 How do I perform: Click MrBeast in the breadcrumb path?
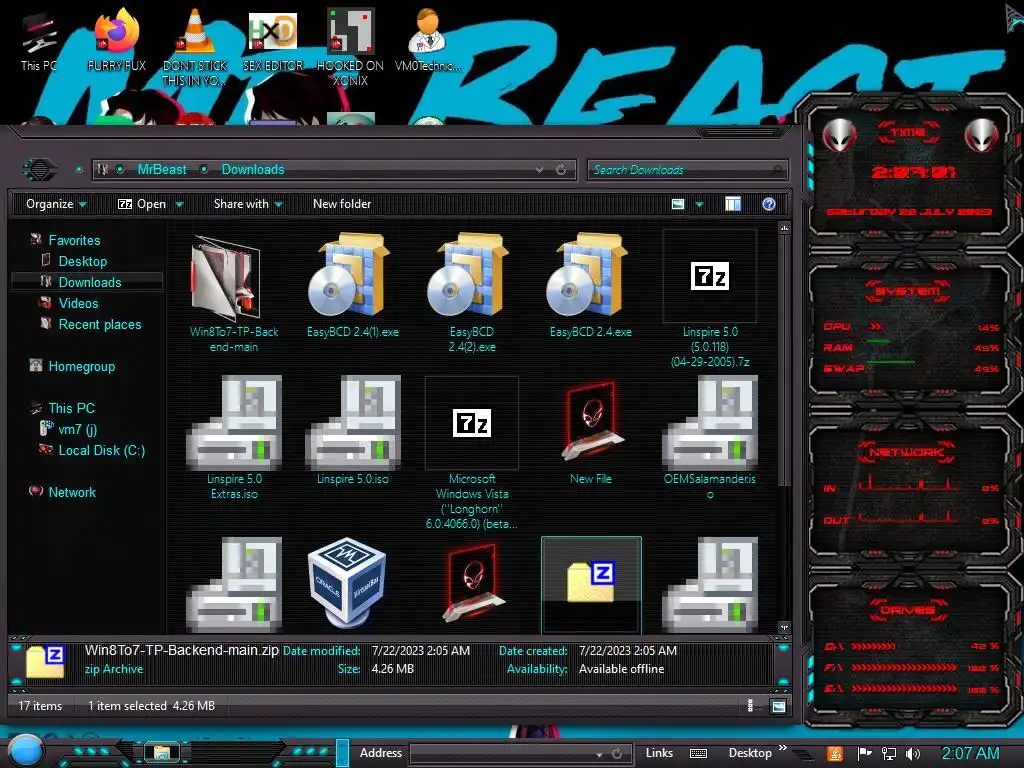[162, 170]
